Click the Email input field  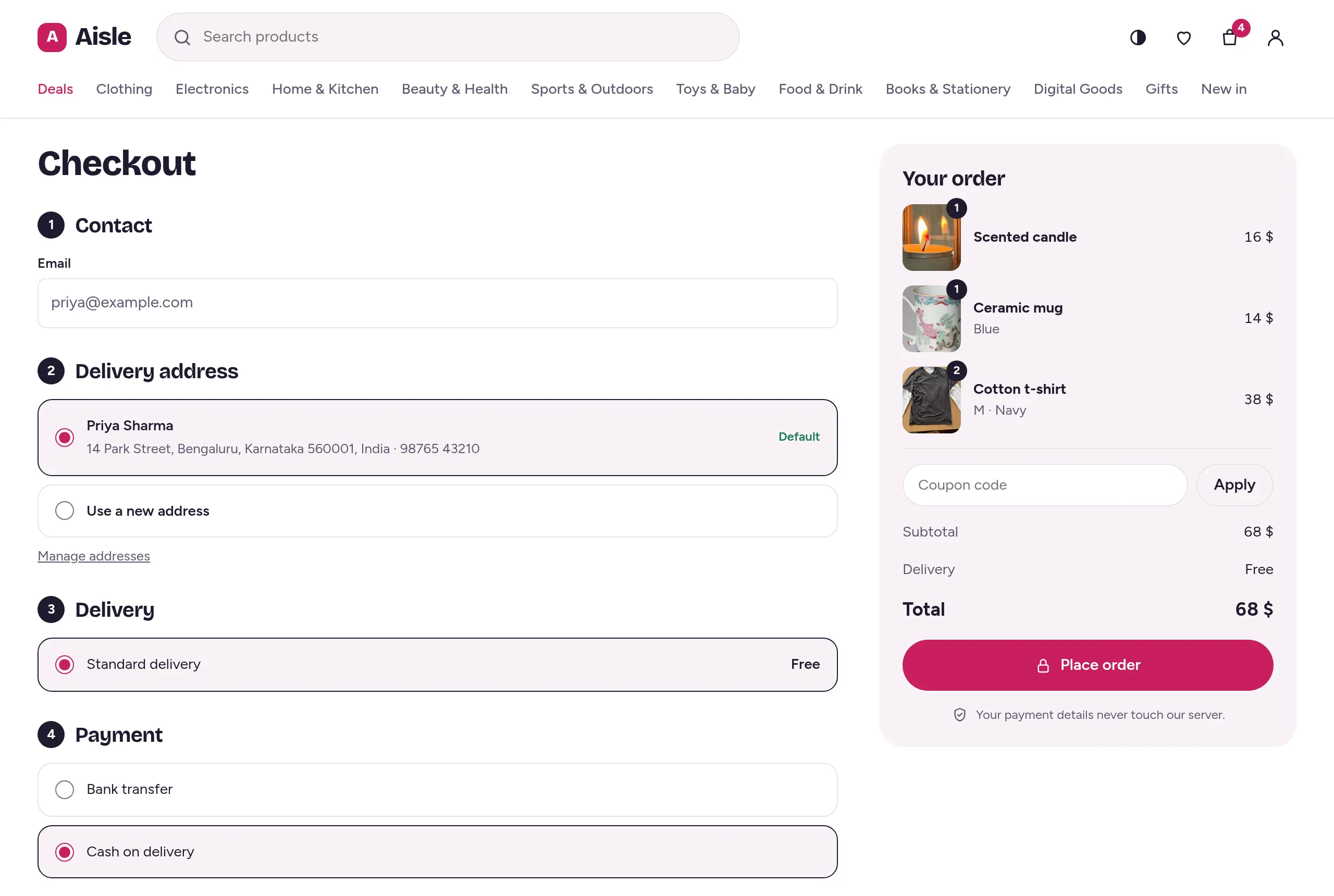tap(437, 303)
